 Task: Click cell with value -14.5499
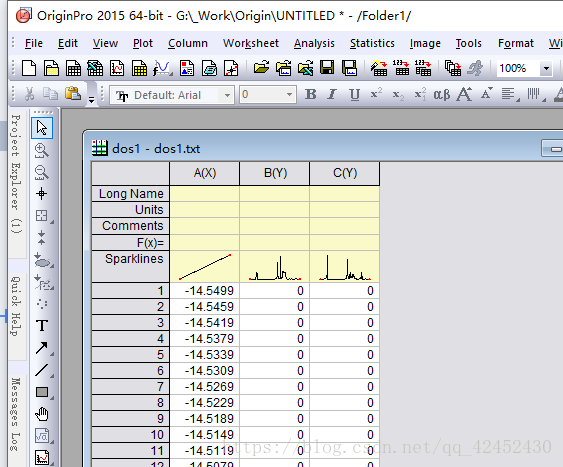pos(205,291)
